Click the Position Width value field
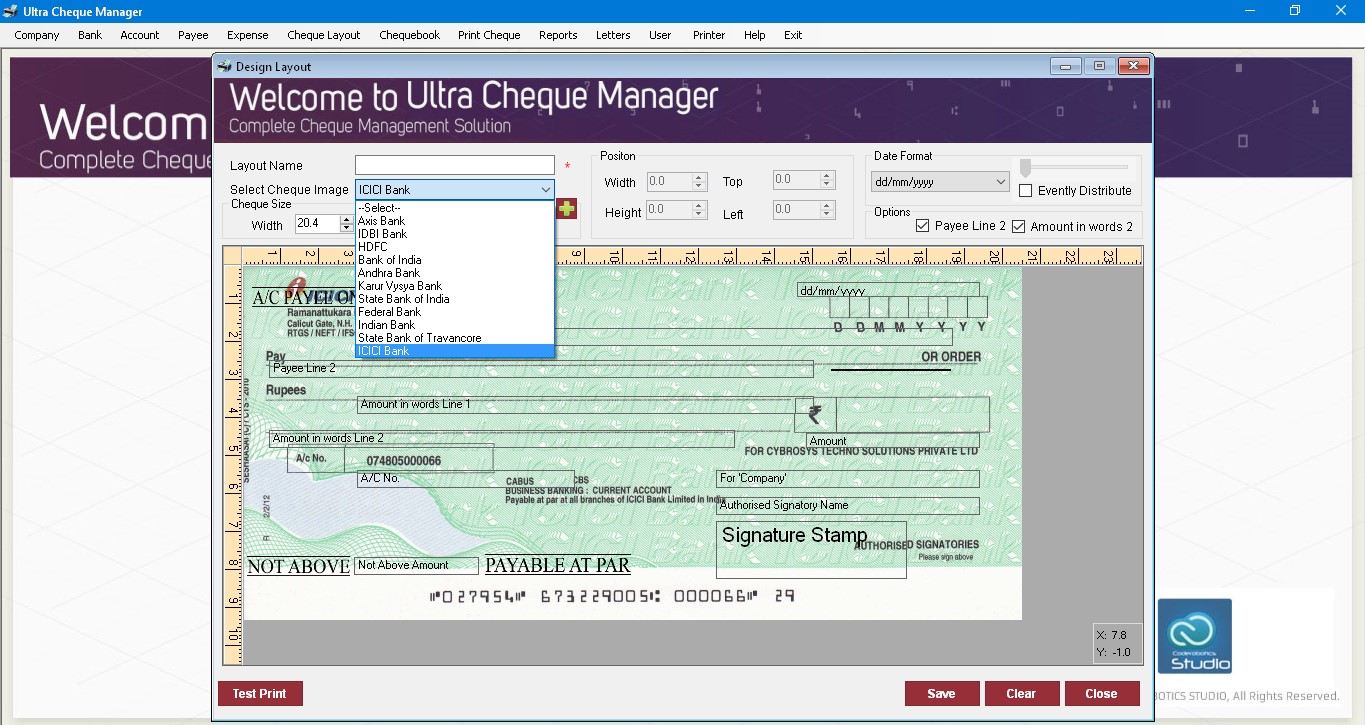 pos(669,182)
